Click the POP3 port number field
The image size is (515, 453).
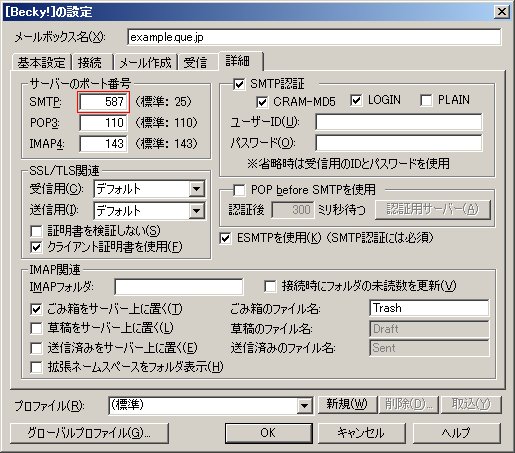pyautogui.click(x=103, y=123)
